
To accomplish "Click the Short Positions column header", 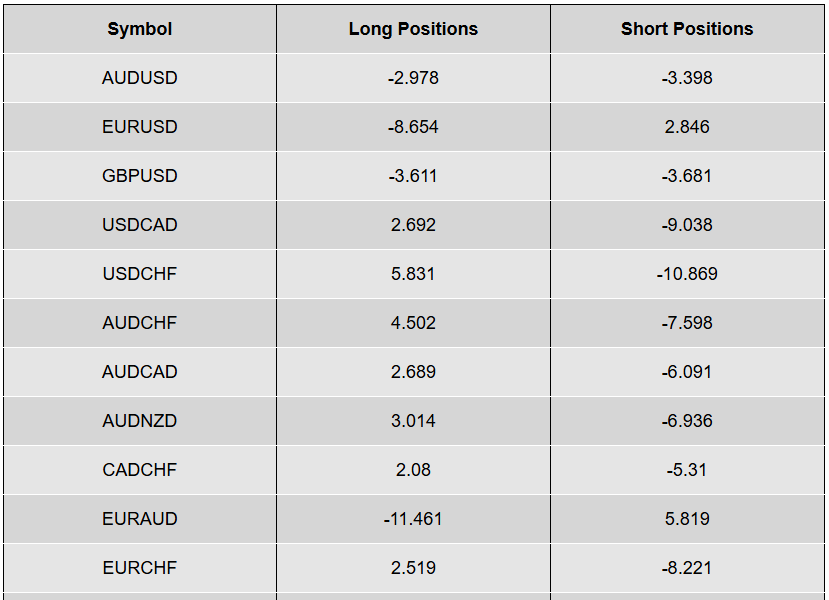I will click(687, 29).
